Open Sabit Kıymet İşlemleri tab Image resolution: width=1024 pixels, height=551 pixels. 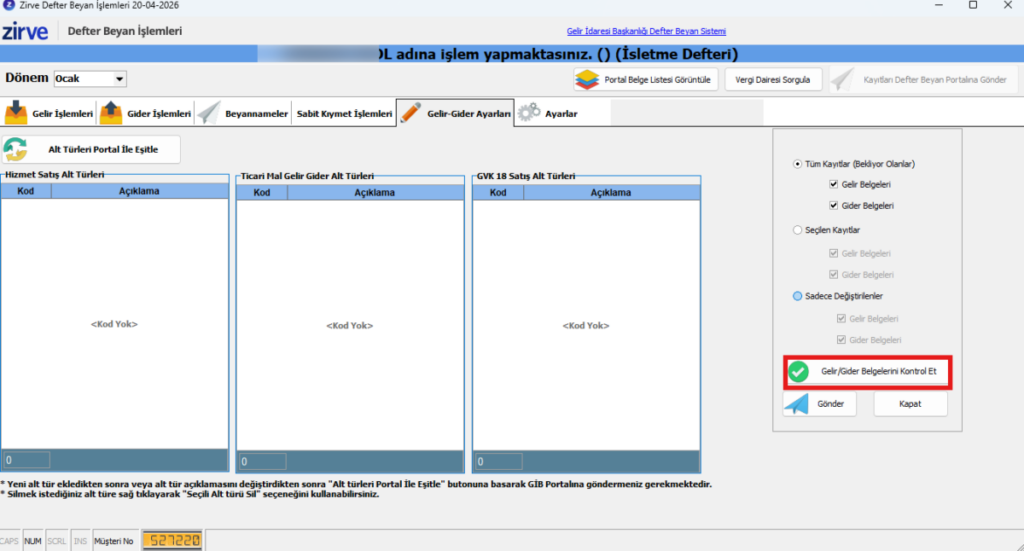[x=344, y=113]
